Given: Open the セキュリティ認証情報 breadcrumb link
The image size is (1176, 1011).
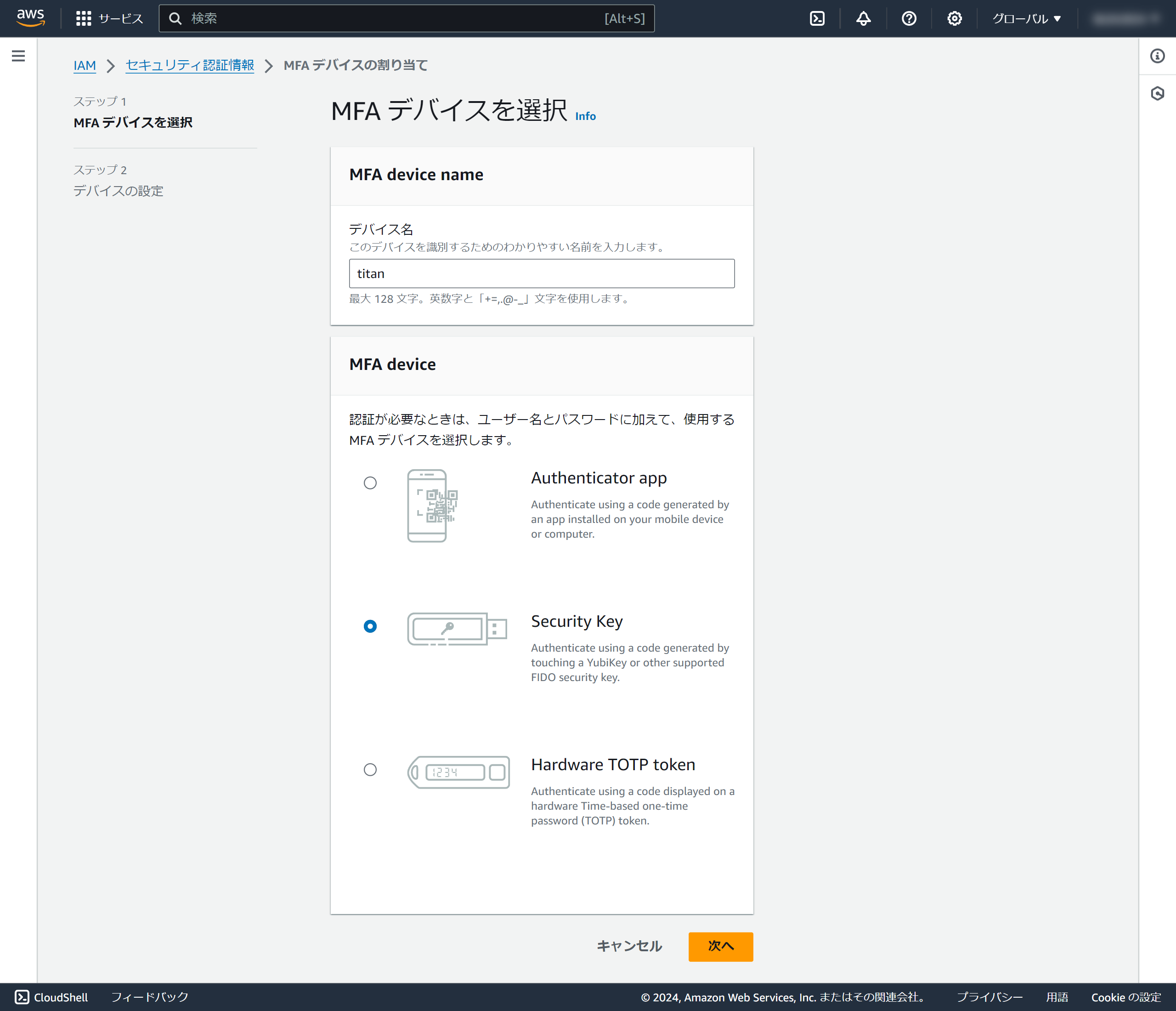Looking at the screenshot, I should coord(190,65).
